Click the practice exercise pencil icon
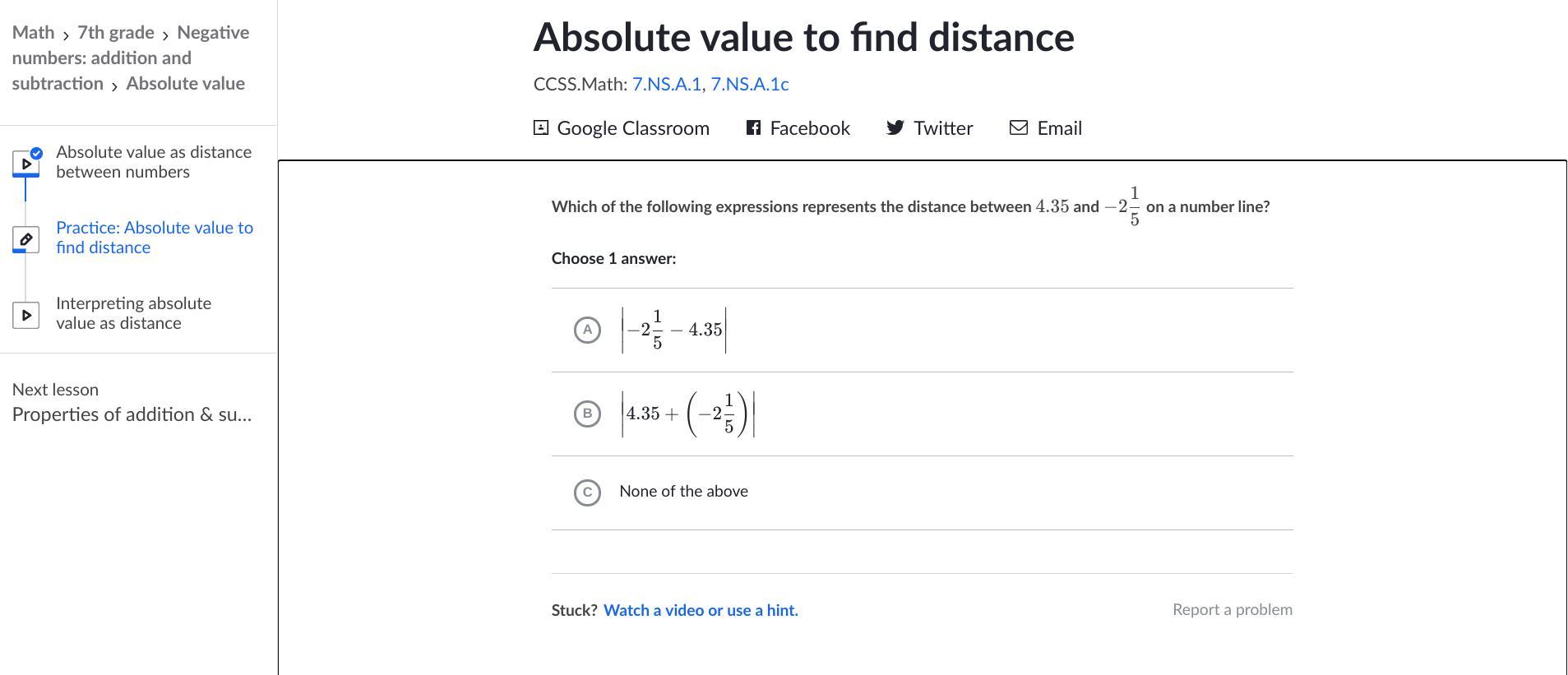Screen dimensions: 1568x675 (x=25, y=239)
